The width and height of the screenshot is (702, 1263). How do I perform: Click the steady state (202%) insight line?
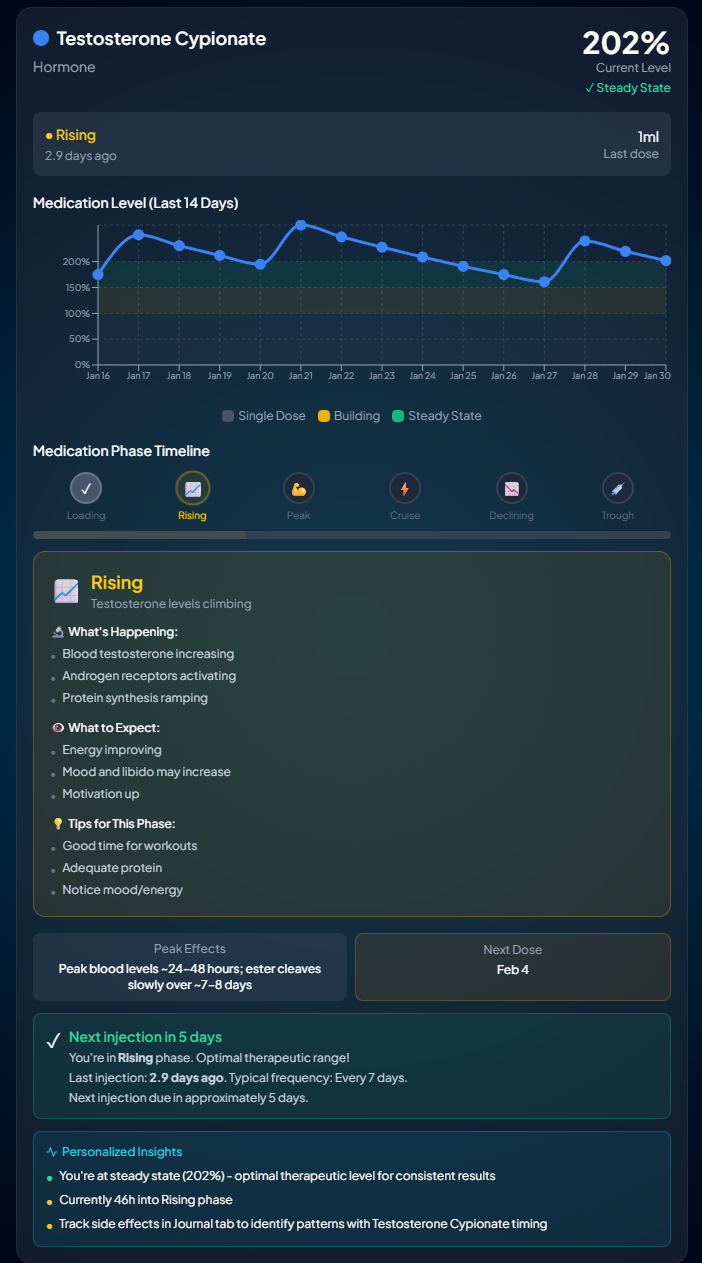click(x=277, y=1176)
